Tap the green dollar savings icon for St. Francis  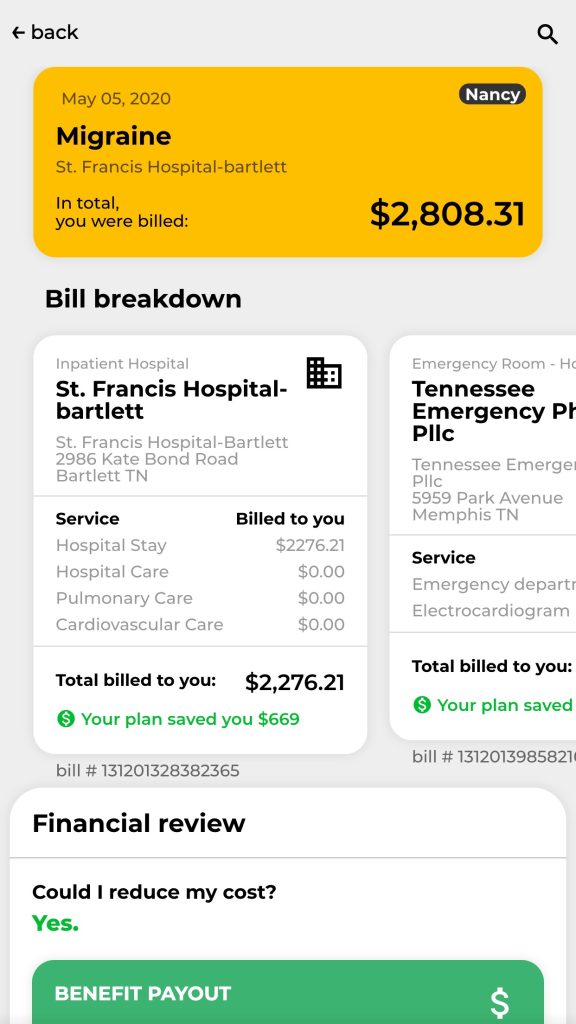(x=65, y=719)
